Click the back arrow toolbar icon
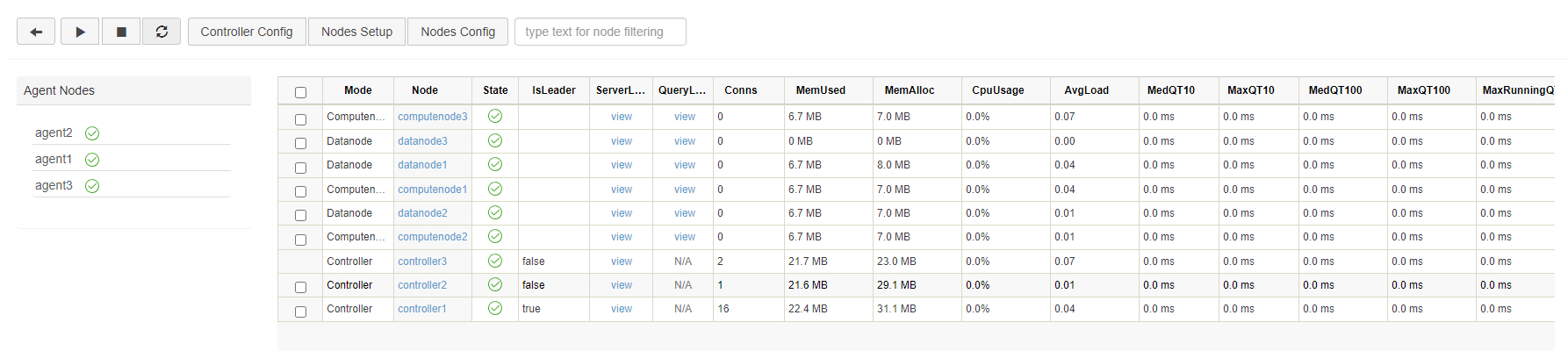Viewport: 1568px width, 351px height. (x=36, y=32)
